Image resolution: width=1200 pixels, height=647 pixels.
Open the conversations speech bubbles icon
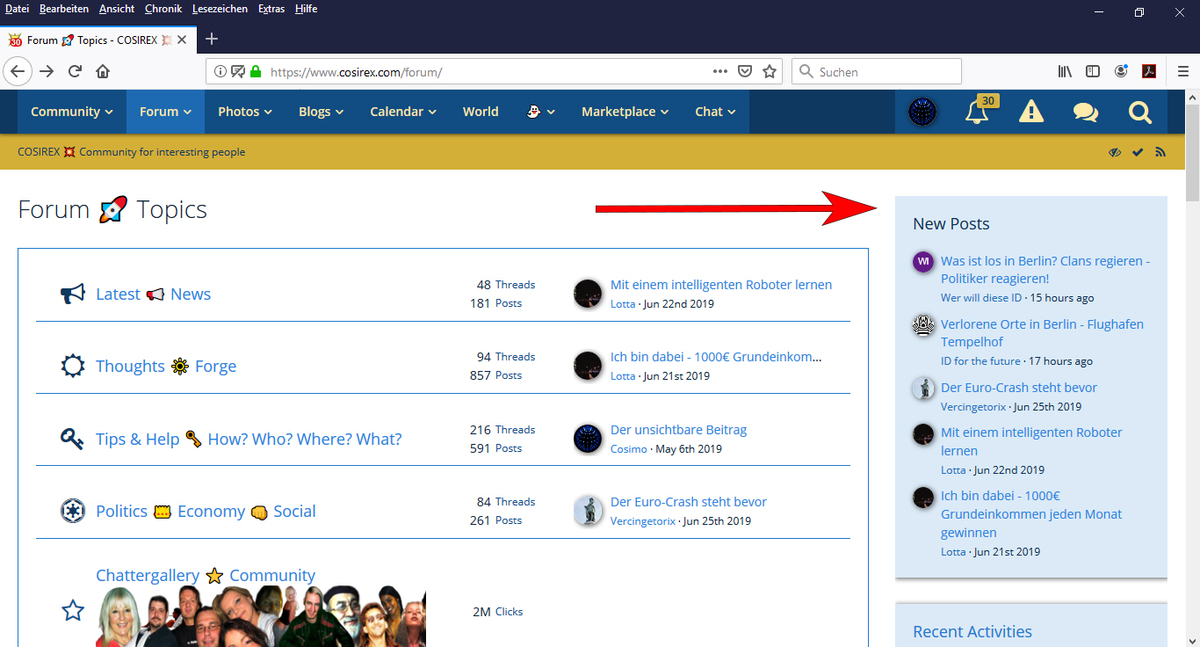(1086, 112)
